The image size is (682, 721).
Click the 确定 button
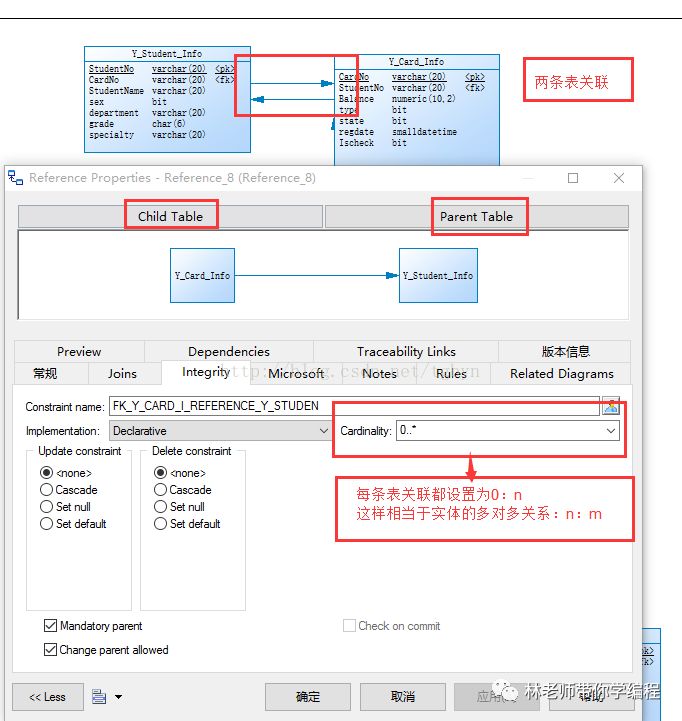click(308, 697)
